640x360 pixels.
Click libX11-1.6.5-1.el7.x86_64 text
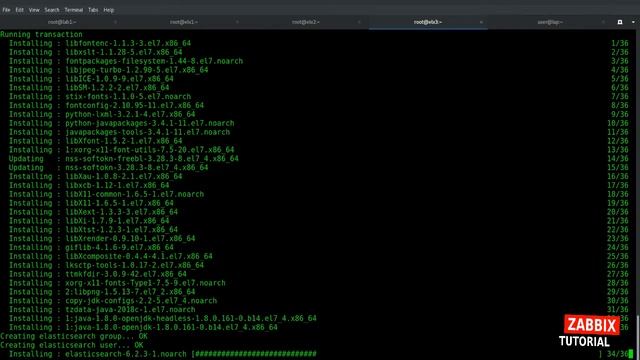[x=119, y=203]
